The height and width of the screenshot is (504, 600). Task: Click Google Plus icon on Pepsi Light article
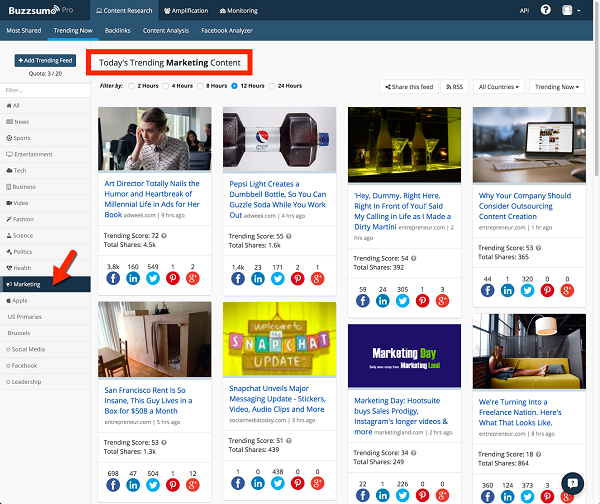point(317,279)
